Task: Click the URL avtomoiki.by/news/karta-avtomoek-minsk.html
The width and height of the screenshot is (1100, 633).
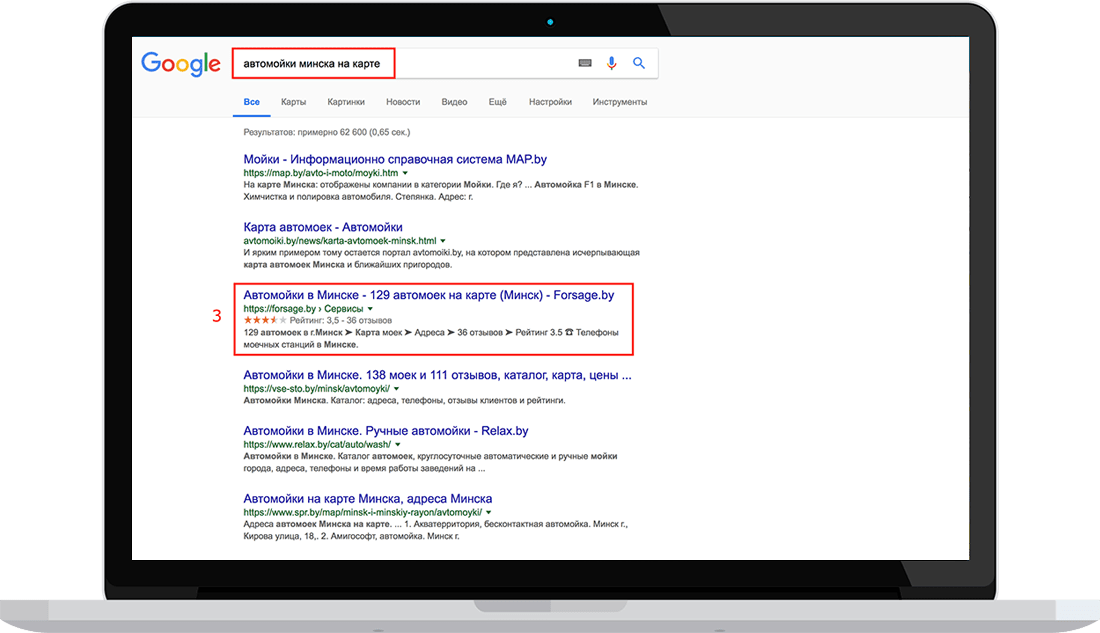Action: coord(340,241)
